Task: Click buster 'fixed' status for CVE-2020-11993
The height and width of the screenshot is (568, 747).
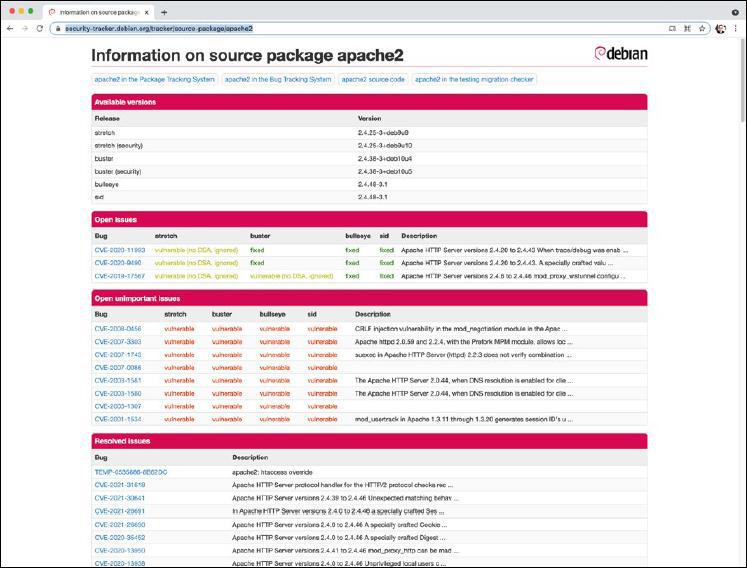Action: 257,250
